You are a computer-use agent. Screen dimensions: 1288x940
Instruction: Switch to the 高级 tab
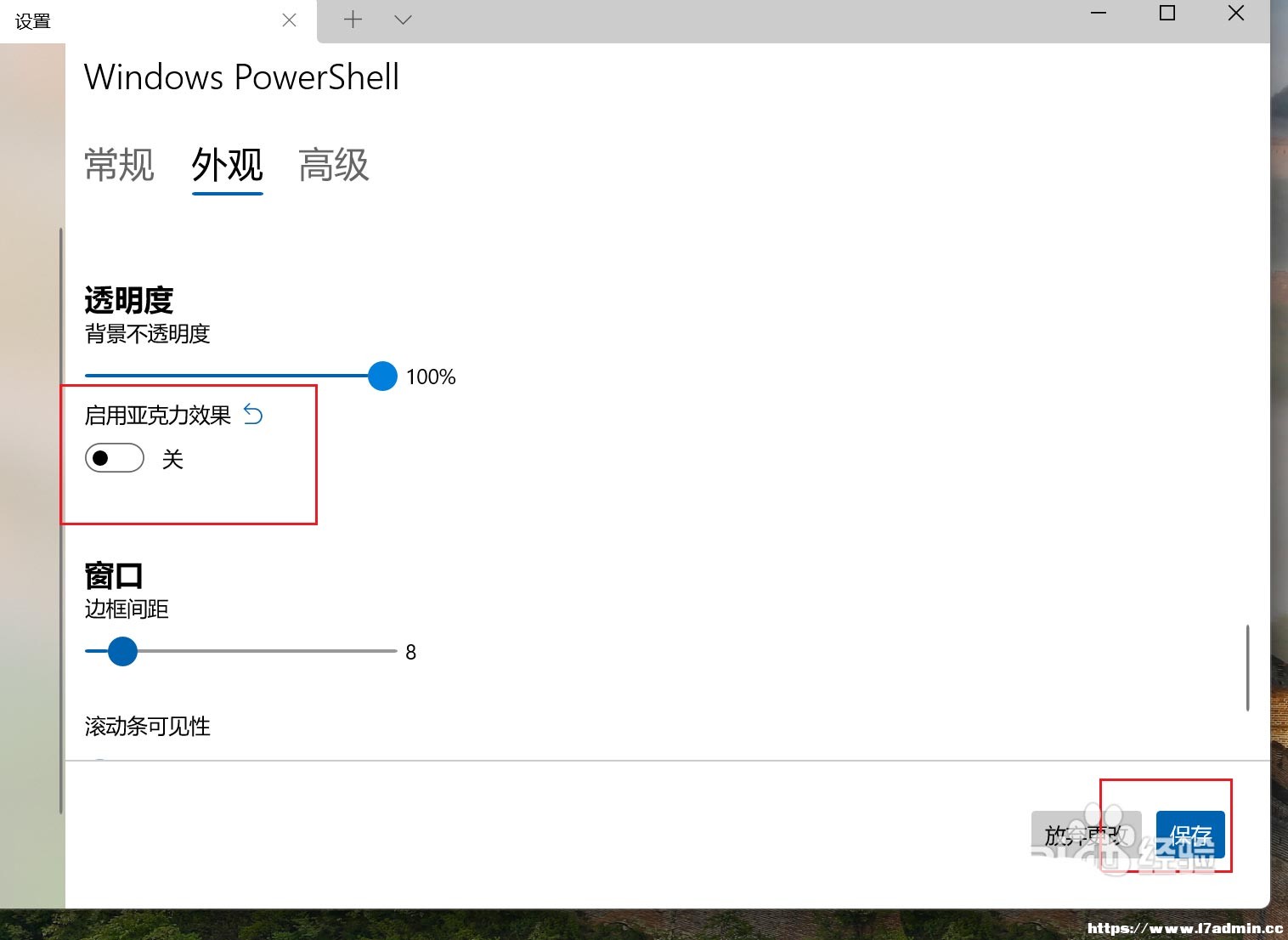(334, 165)
